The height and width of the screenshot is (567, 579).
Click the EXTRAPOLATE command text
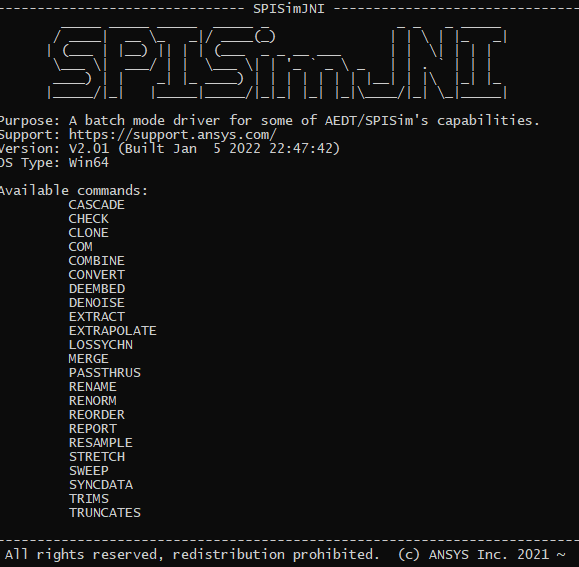click(x=113, y=331)
